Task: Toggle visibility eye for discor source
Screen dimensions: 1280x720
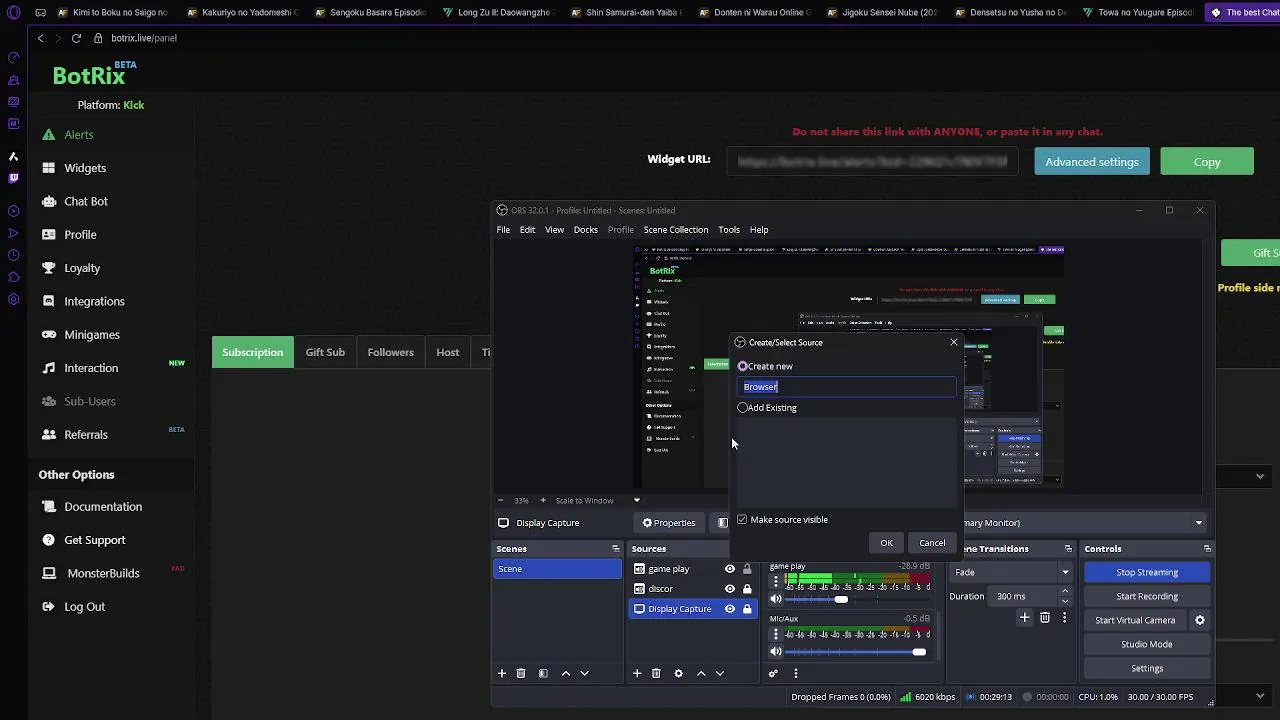Action: (x=730, y=589)
